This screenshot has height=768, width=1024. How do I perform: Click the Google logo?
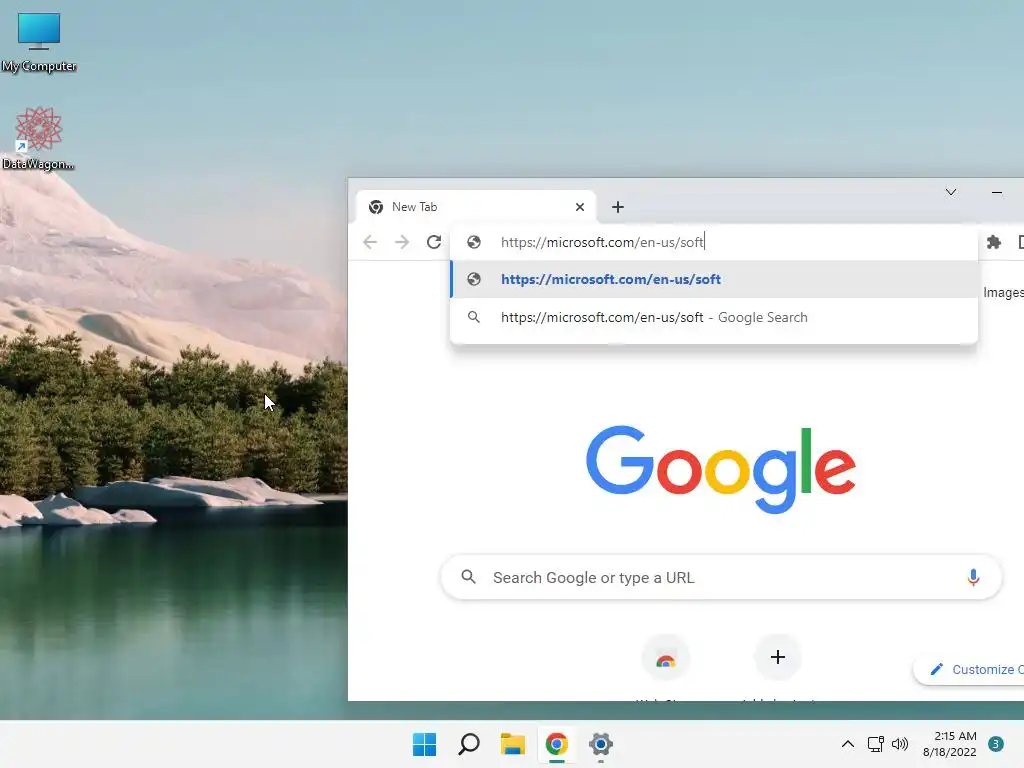[x=720, y=469]
